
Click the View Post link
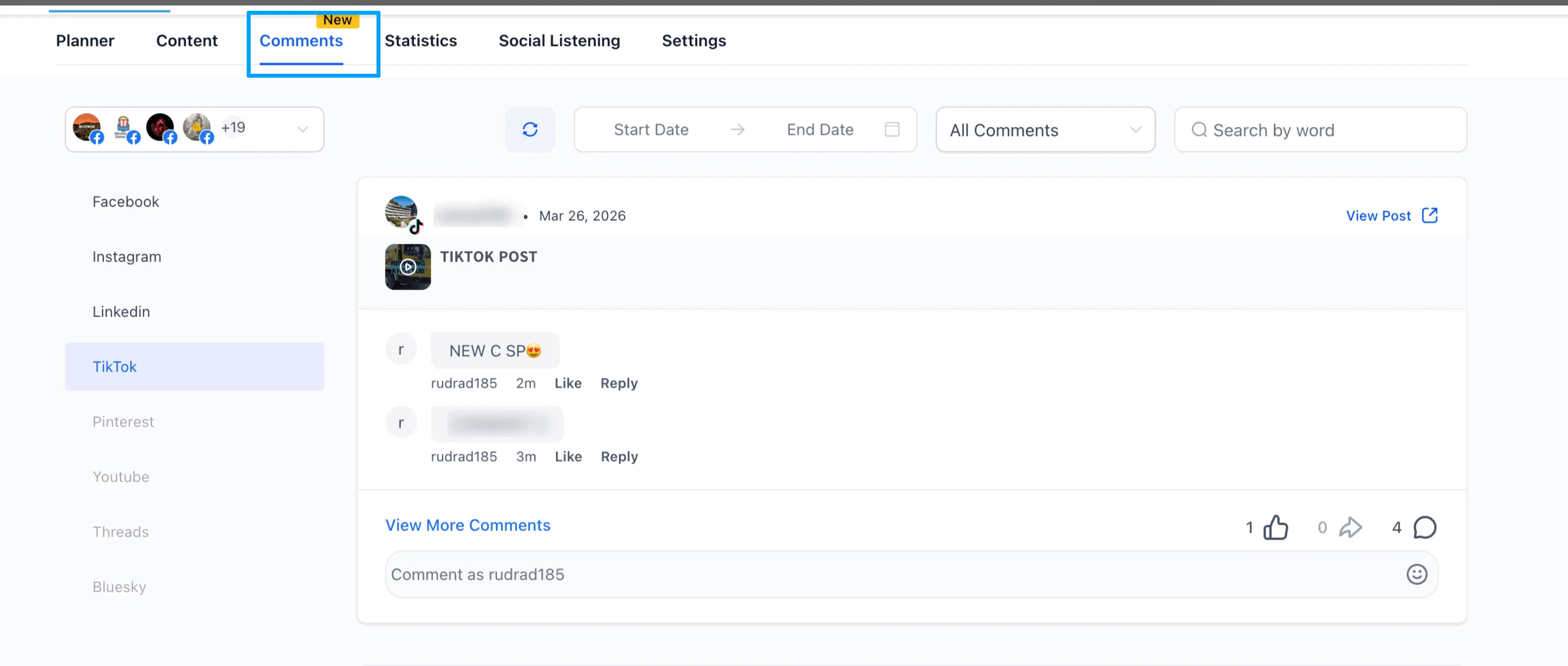point(1378,215)
